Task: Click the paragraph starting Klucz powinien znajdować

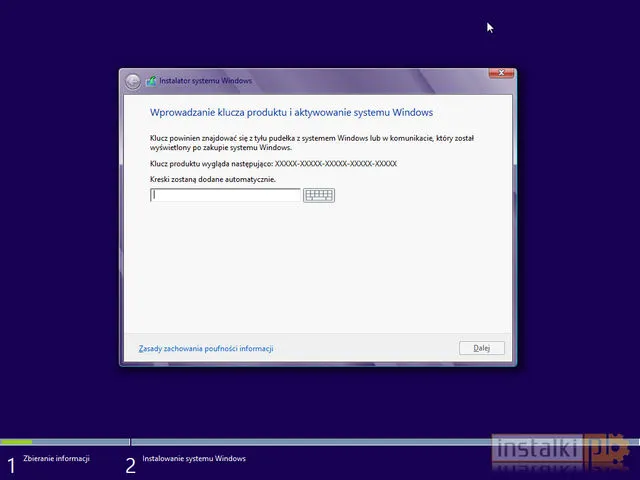Action: click(312, 143)
